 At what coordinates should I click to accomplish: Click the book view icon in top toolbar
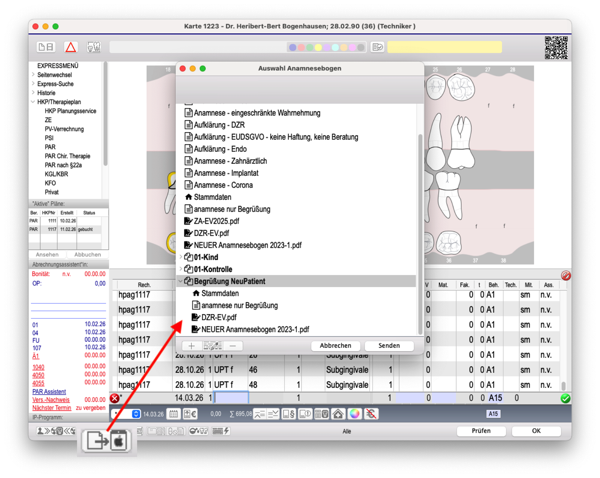point(46,47)
